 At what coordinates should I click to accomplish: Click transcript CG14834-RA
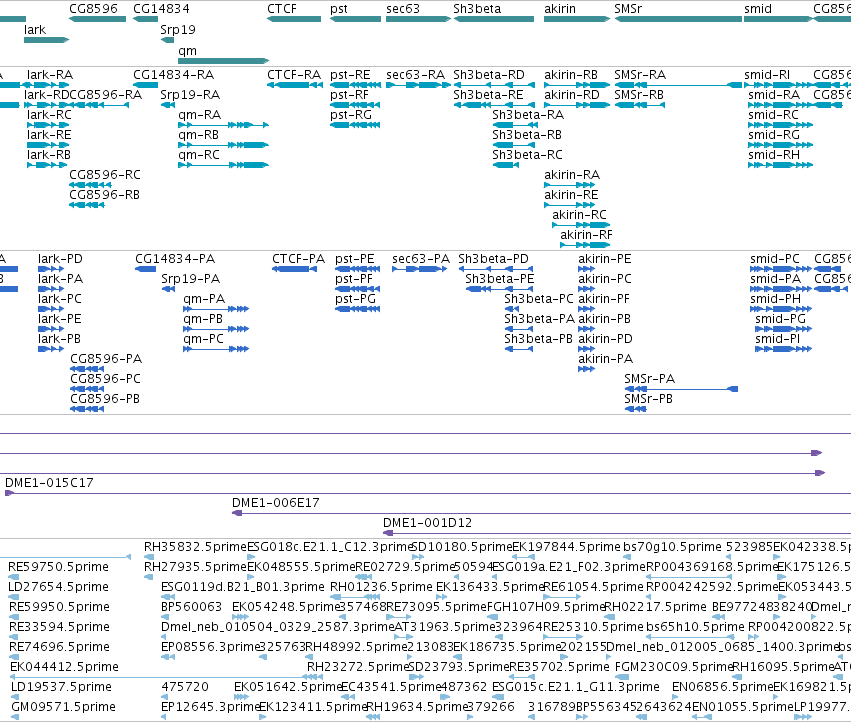173,75
